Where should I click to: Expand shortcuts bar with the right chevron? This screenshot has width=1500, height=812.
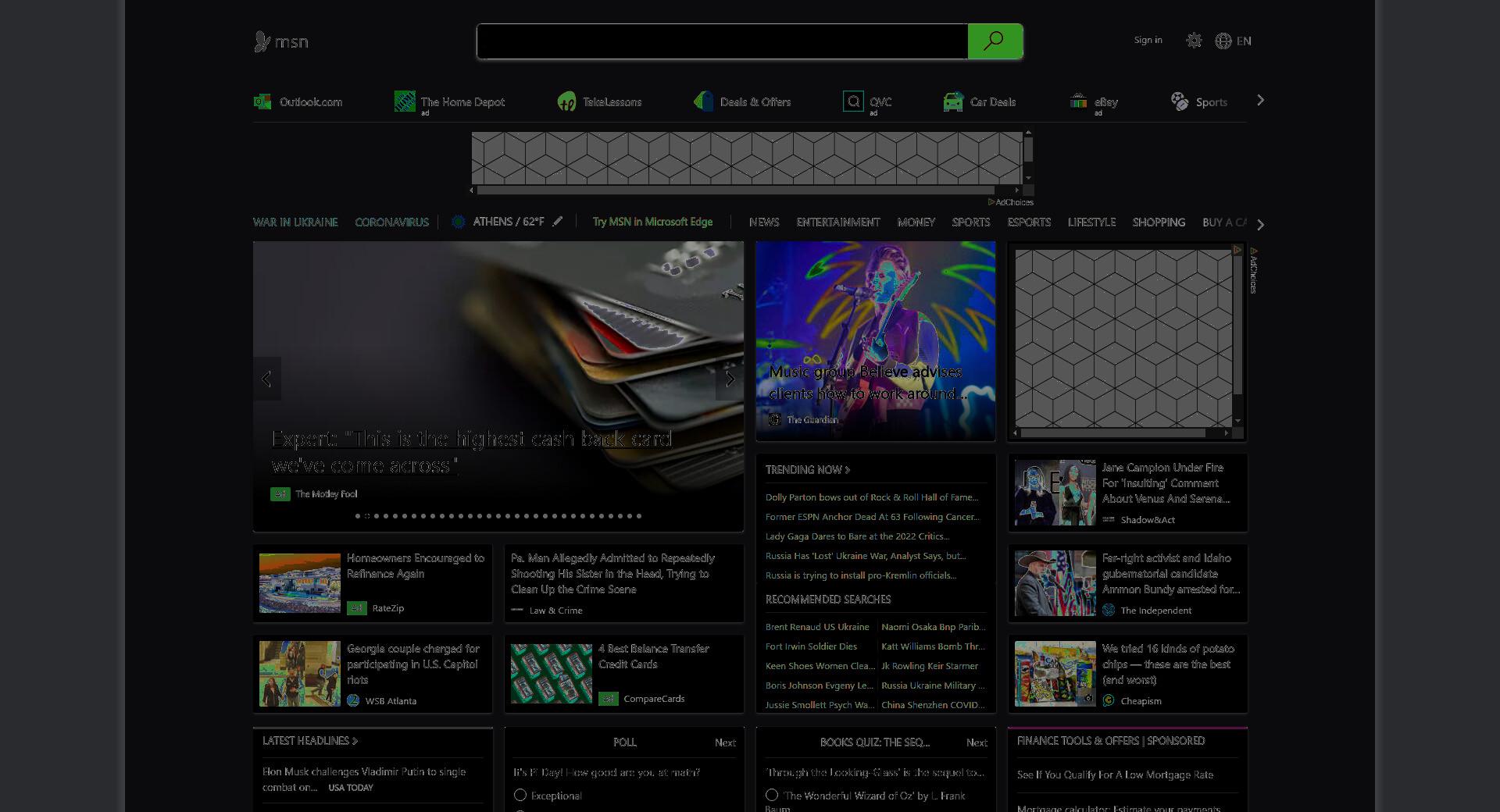coord(1260,101)
